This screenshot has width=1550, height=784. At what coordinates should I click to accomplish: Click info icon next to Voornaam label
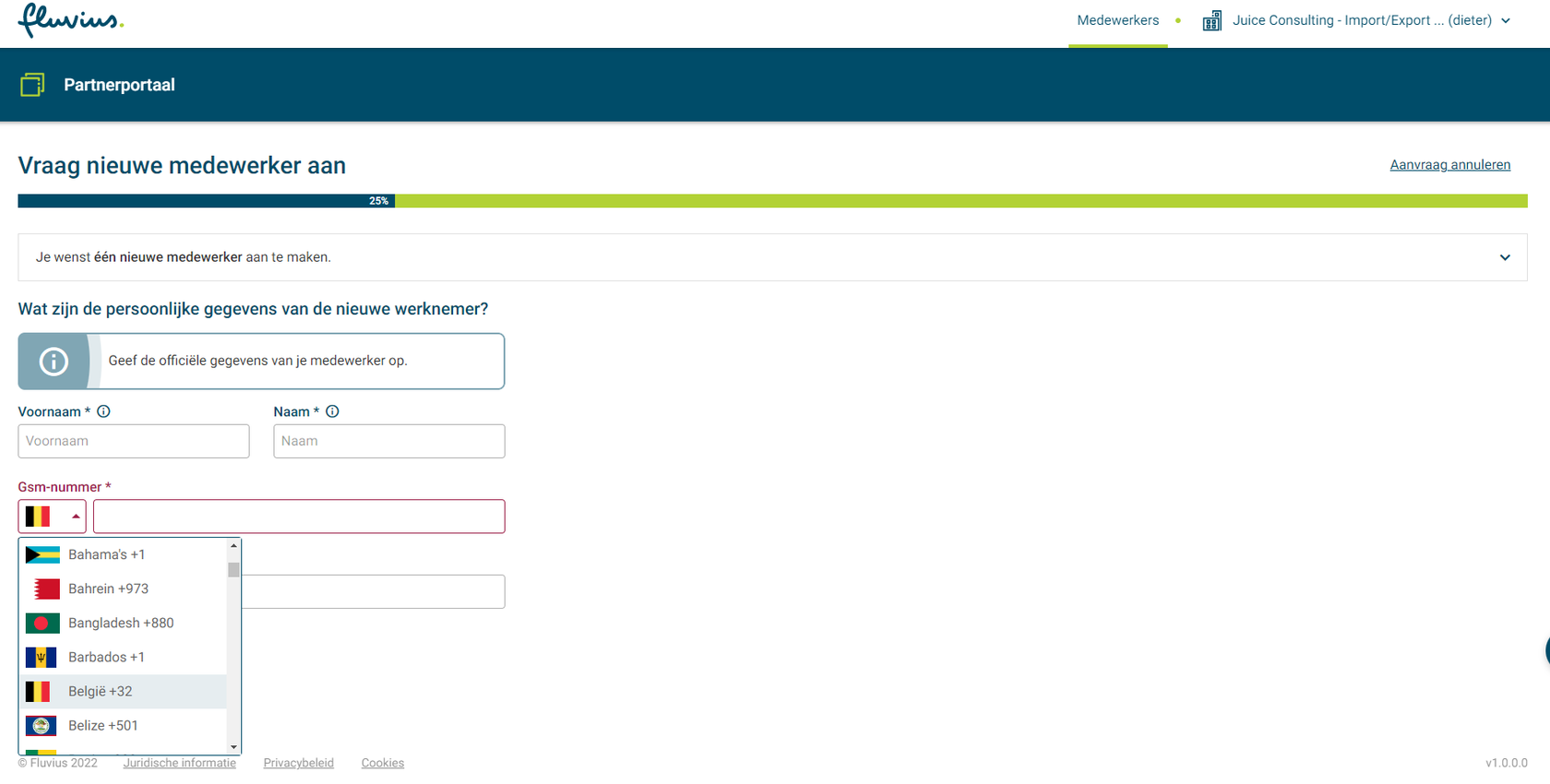coord(104,411)
